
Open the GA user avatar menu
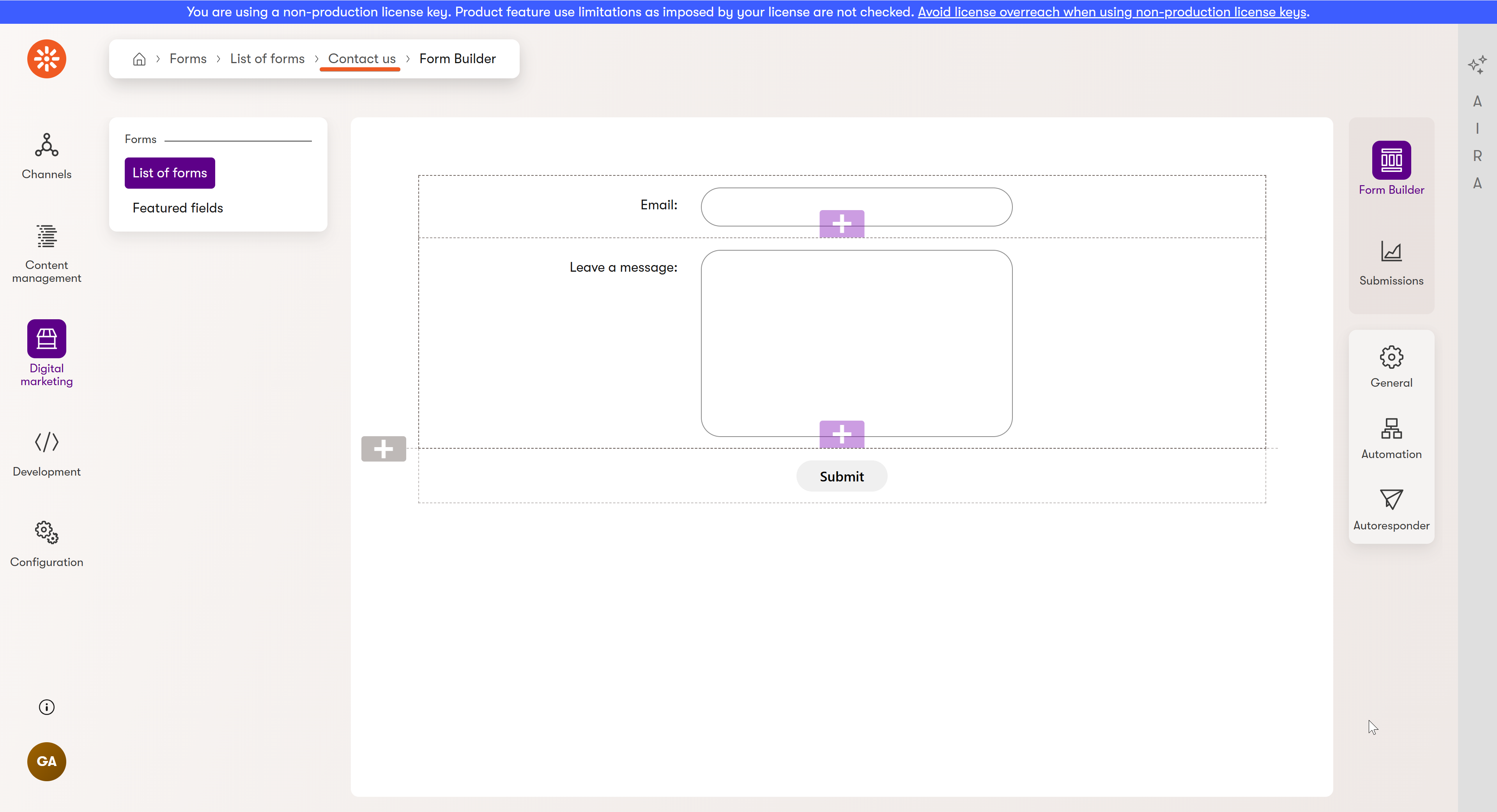pyautogui.click(x=46, y=761)
